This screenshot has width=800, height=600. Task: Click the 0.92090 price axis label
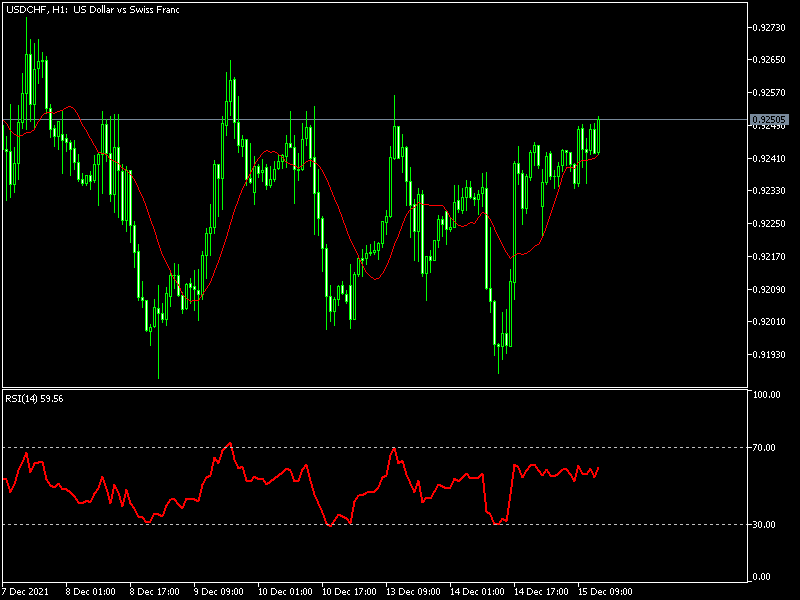tap(769, 289)
